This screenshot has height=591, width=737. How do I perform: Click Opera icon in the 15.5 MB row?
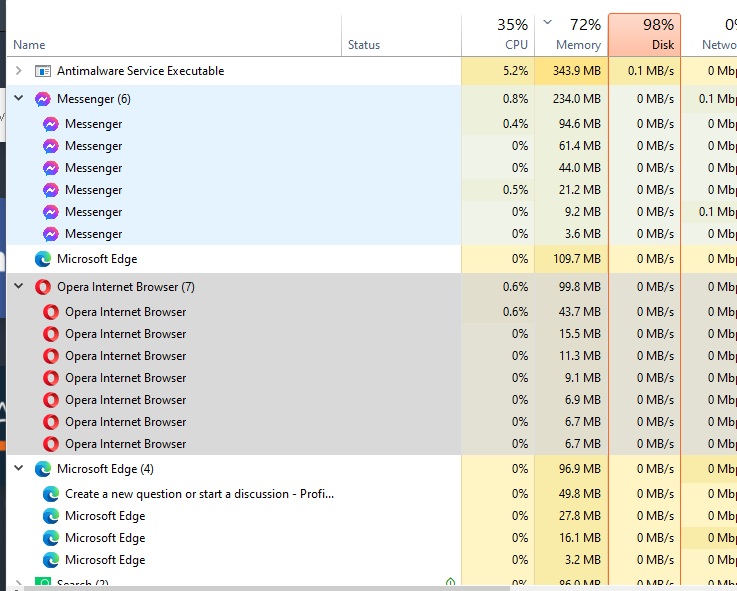coord(51,334)
